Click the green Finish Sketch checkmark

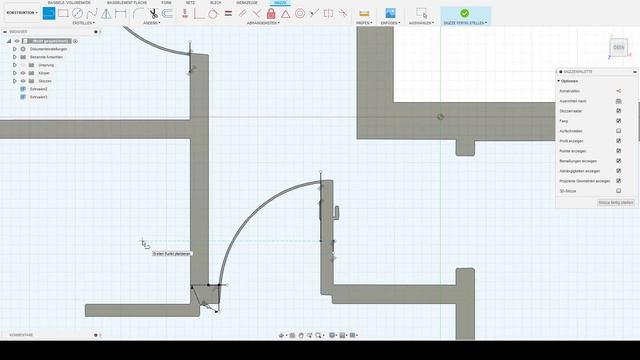click(464, 13)
